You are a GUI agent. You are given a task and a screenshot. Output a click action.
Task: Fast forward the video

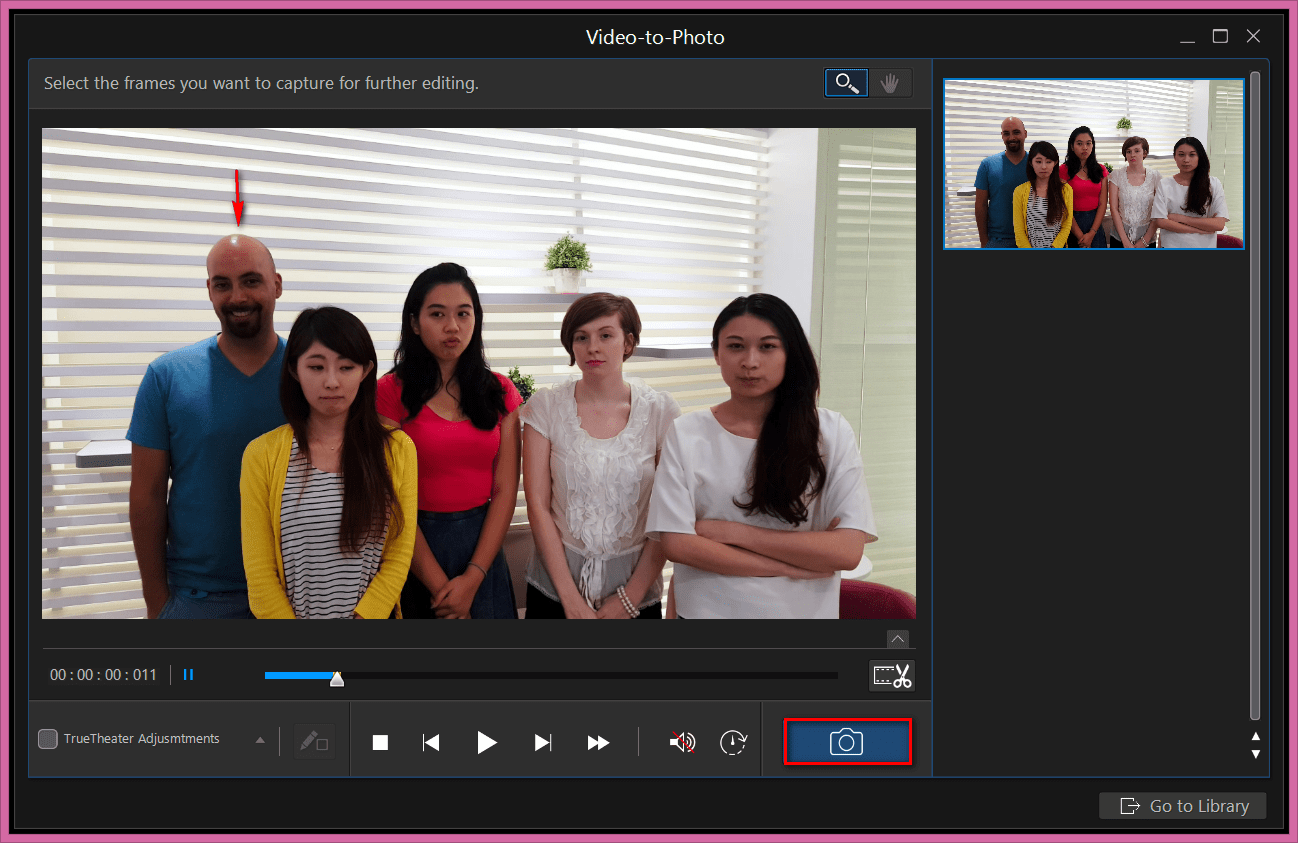tap(598, 742)
